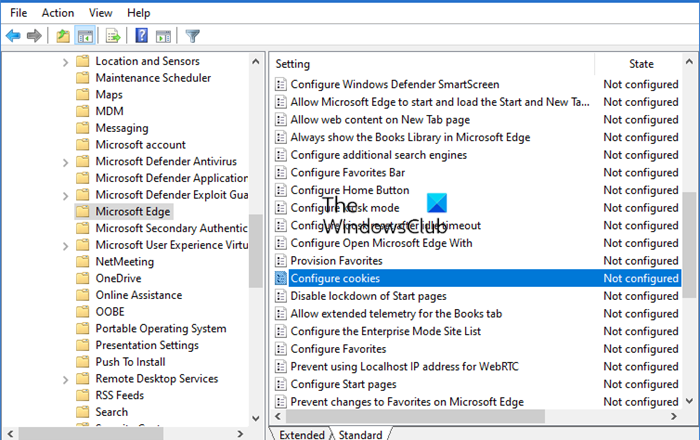
Task: Select the Maintenance Scheduler folder
Action: pos(153,78)
